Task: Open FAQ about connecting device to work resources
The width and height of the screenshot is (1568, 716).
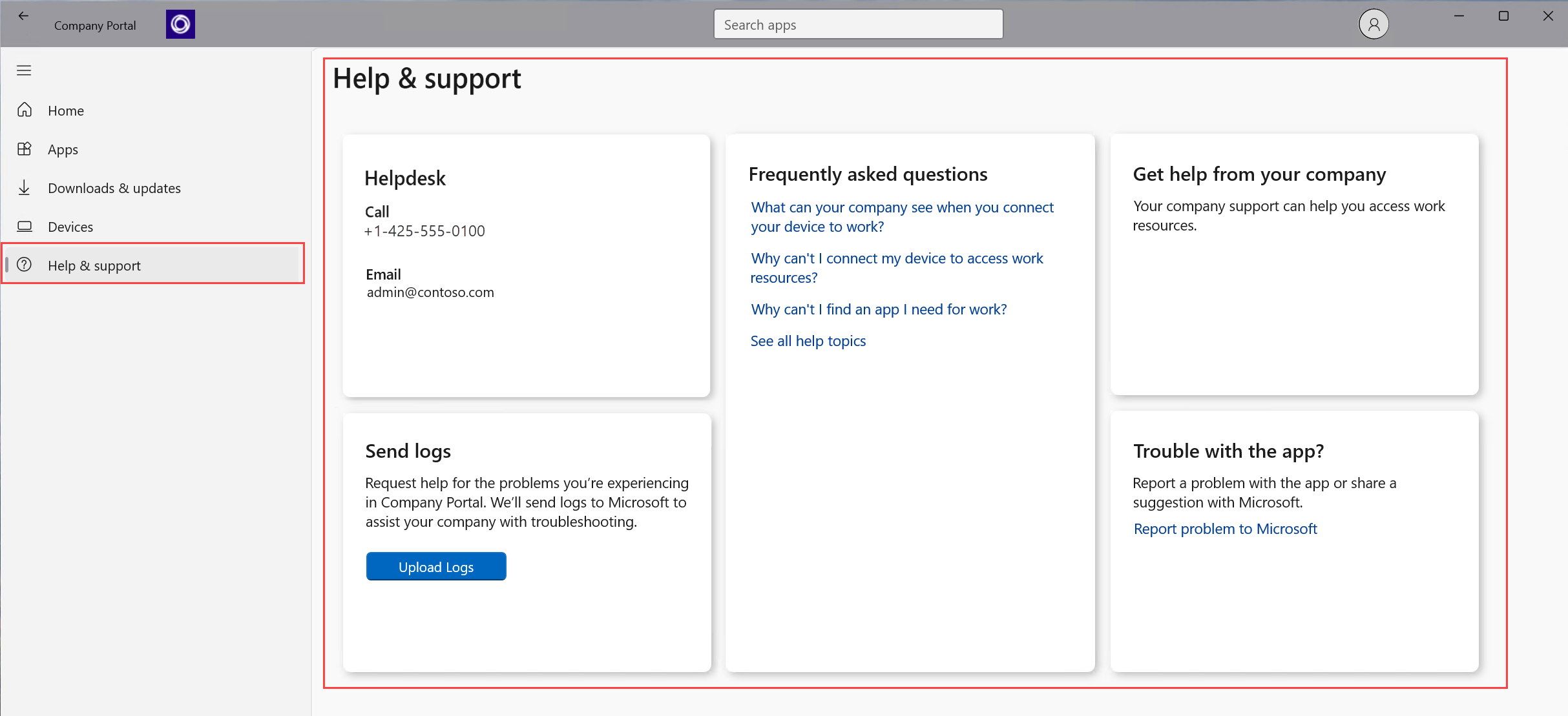Action: click(x=897, y=268)
